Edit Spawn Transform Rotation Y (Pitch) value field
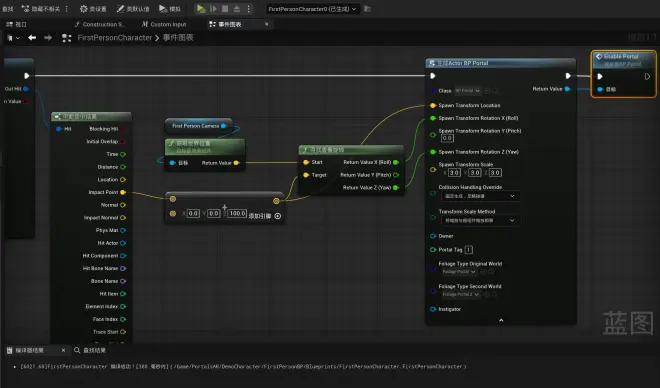The width and height of the screenshot is (660, 388). pyautogui.click(x=447, y=138)
